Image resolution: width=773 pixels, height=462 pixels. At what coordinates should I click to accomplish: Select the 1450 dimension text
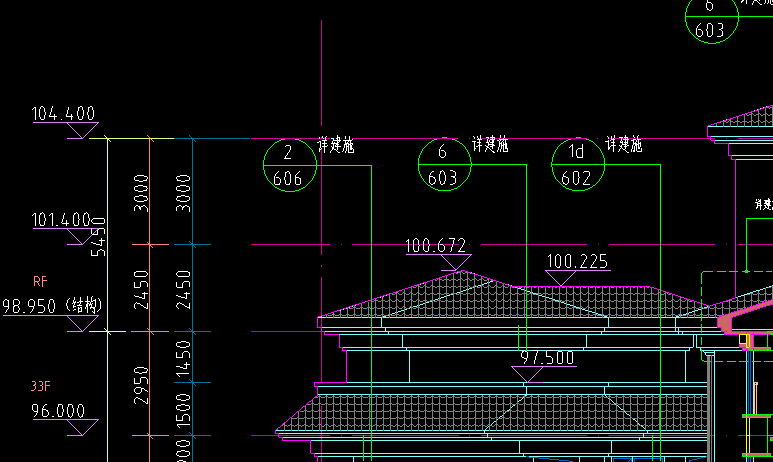coord(183,359)
